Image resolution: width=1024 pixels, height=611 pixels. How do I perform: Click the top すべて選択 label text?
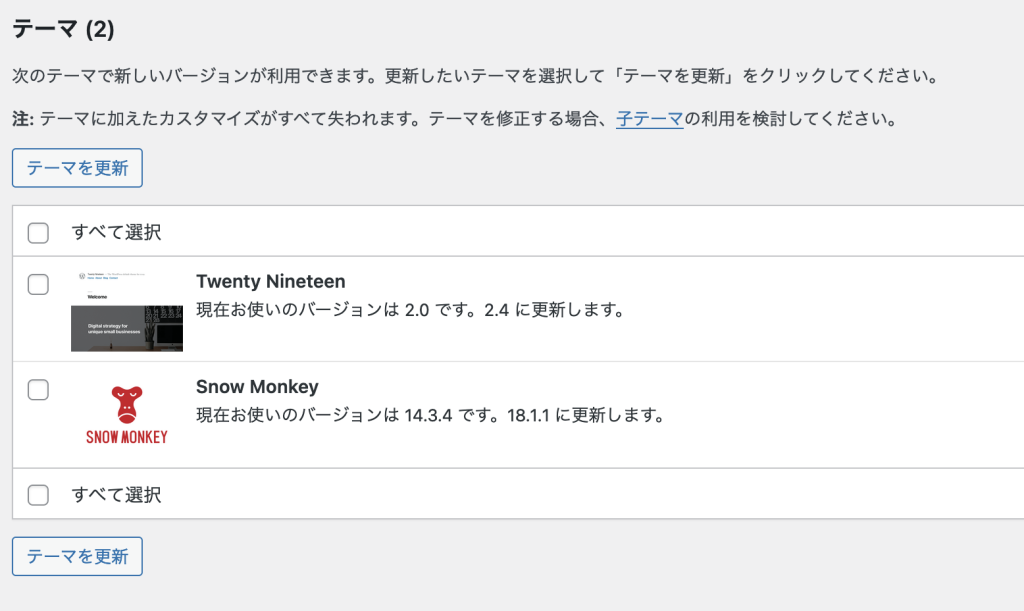[116, 233]
